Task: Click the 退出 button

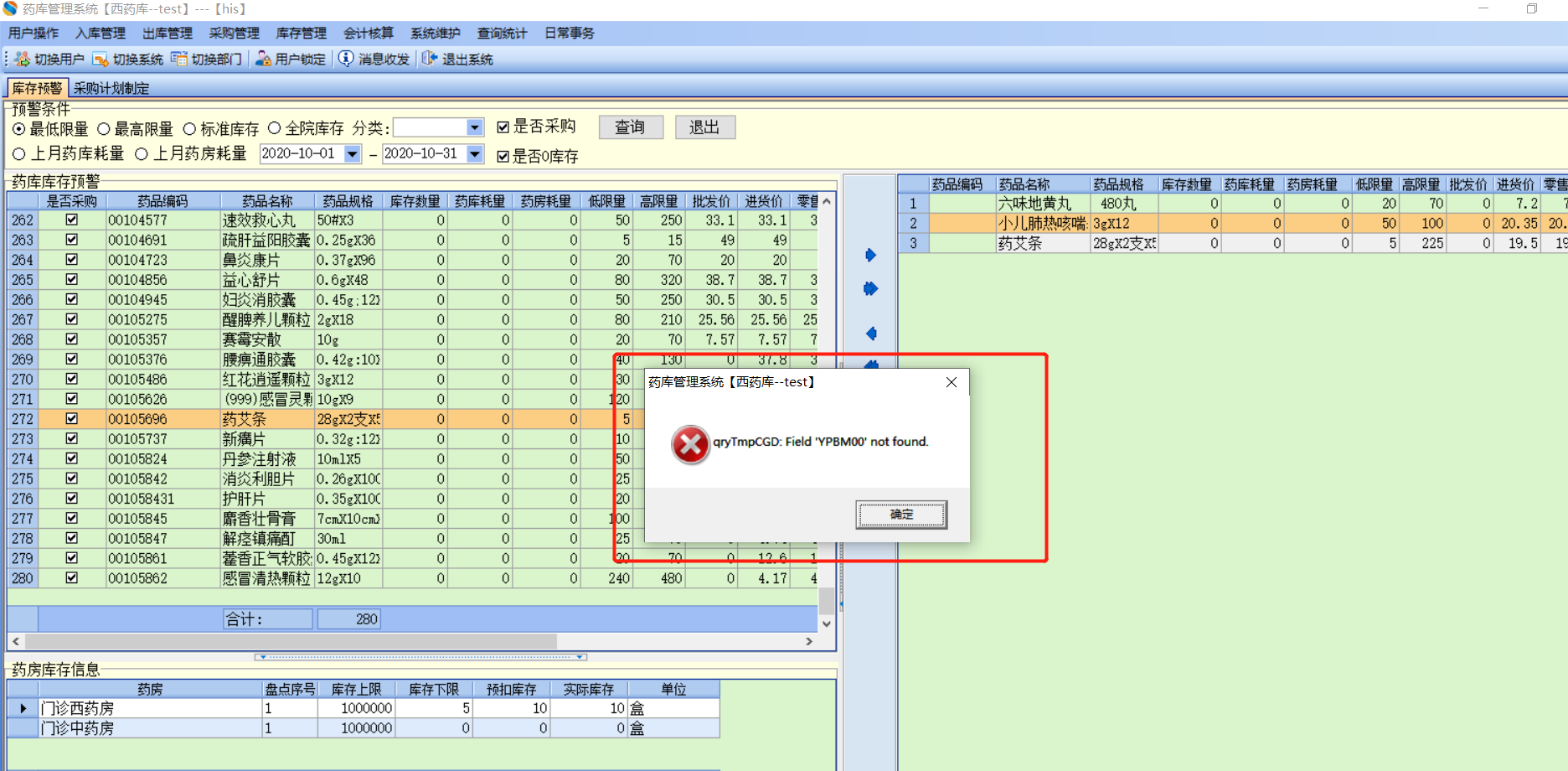Action: [x=704, y=127]
